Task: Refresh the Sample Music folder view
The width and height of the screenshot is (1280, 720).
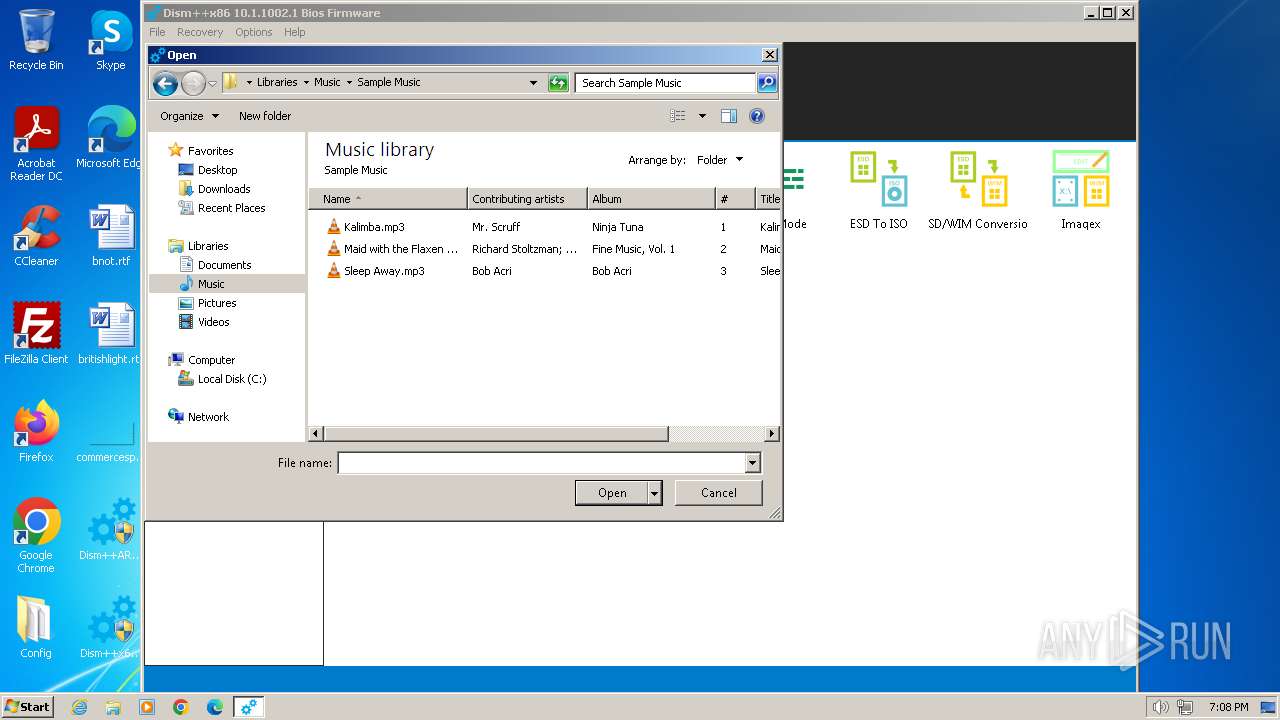Action: point(558,83)
